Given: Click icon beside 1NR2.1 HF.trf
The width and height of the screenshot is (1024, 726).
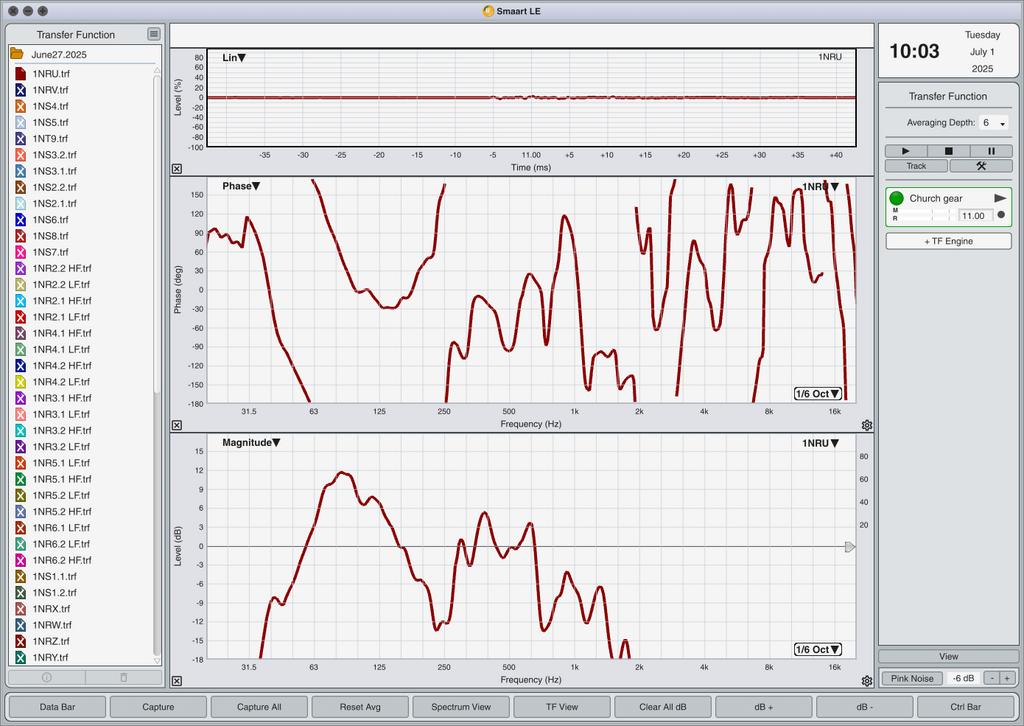Looking at the screenshot, I should [20, 301].
